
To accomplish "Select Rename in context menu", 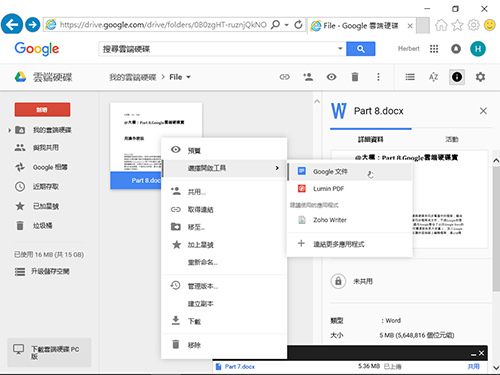I will point(224,262).
